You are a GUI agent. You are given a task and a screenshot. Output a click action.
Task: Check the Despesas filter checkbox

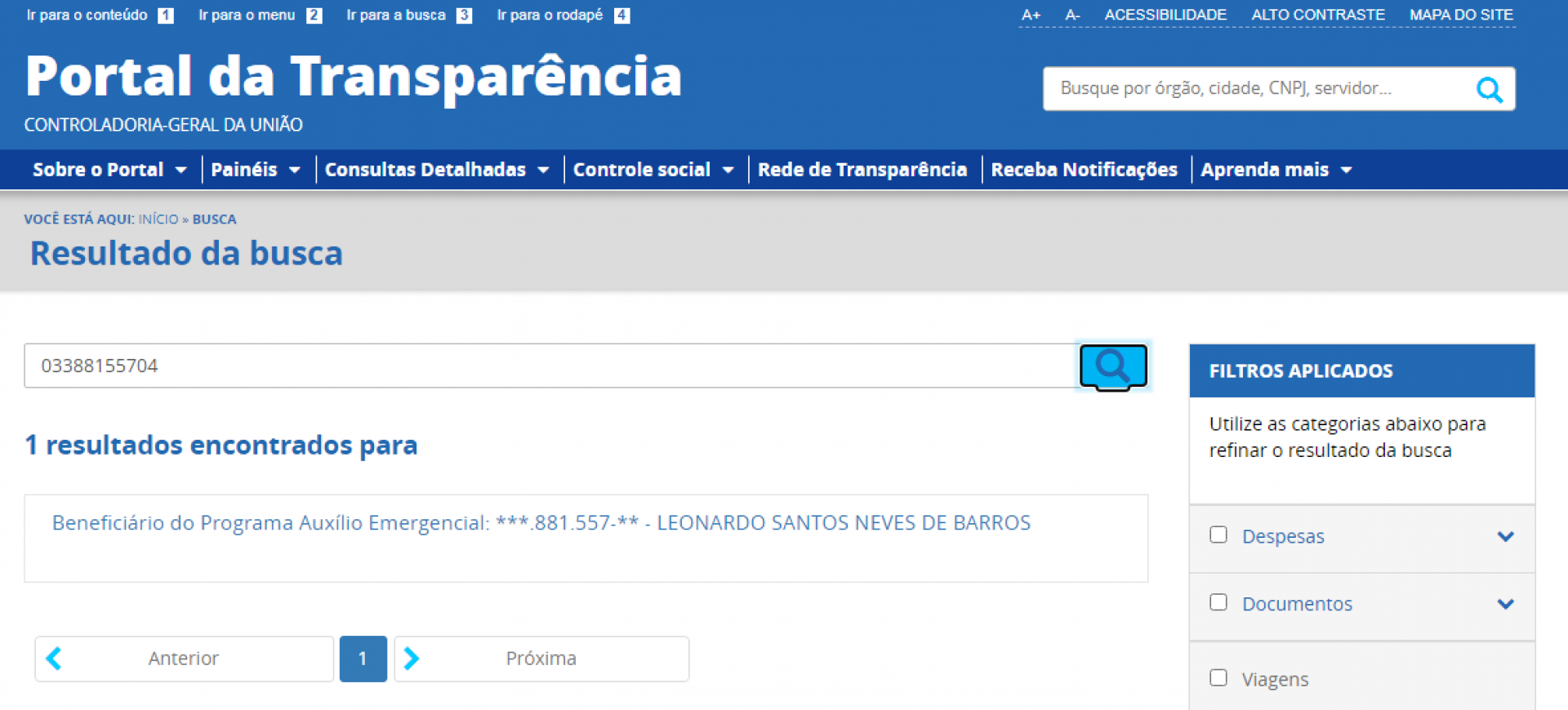pos(1218,535)
